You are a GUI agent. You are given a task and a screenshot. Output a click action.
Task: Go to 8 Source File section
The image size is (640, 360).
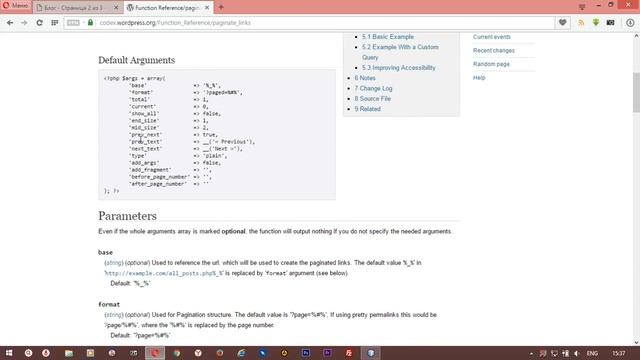[373, 99]
